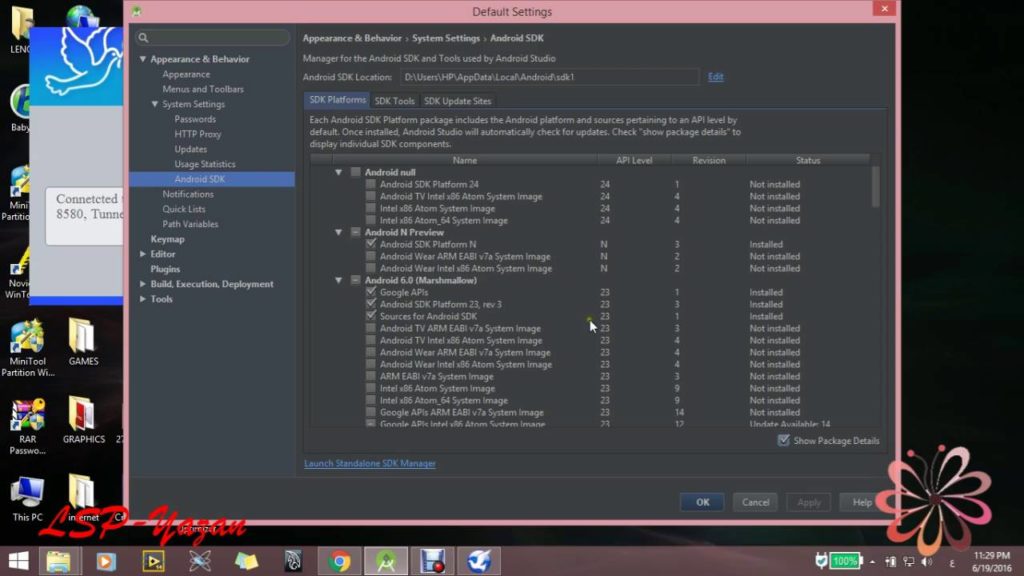Click the volume icon in system tray
Viewport: 1024px width, 576px height.
[927, 562]
